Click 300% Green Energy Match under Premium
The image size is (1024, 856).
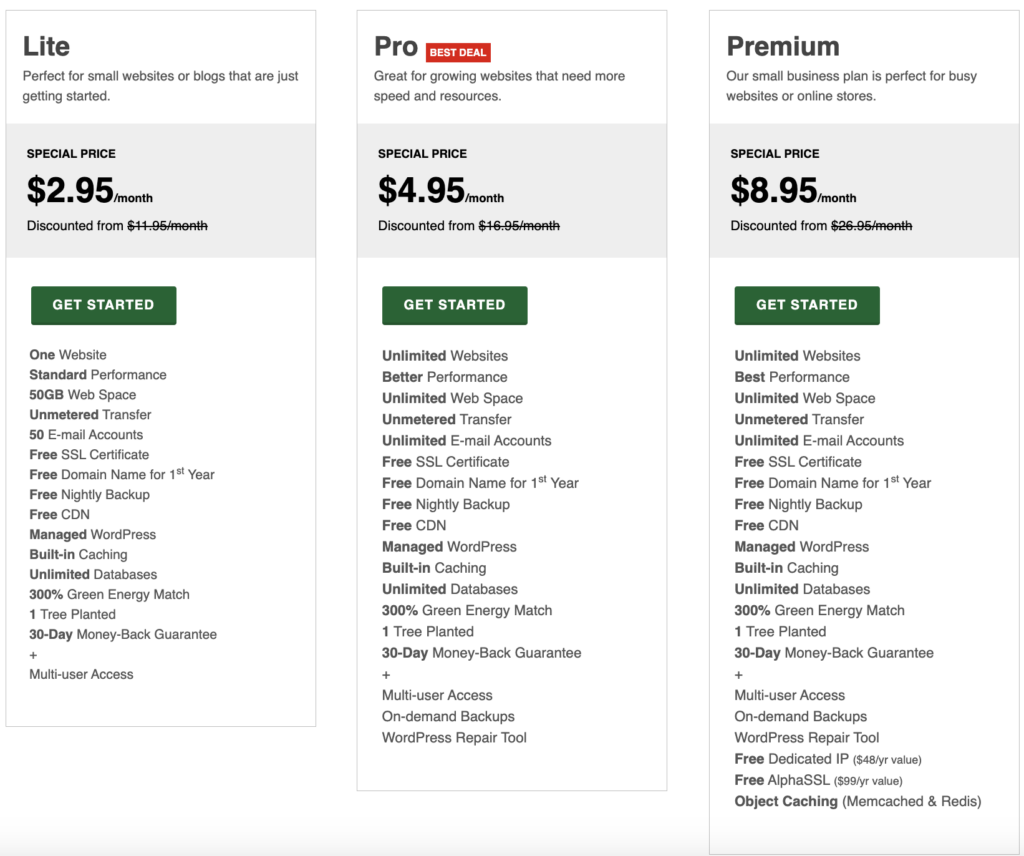click(817, 610)
